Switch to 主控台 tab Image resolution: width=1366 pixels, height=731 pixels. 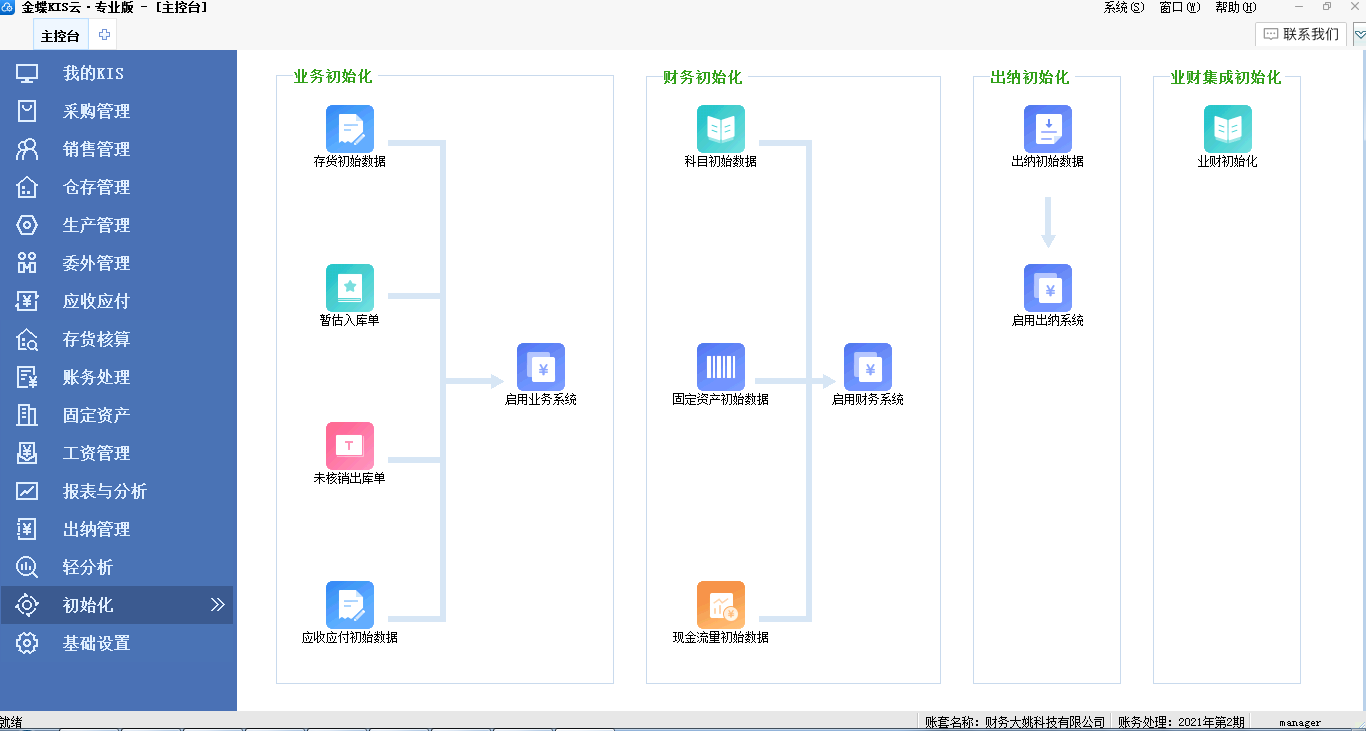coord(60,35)
